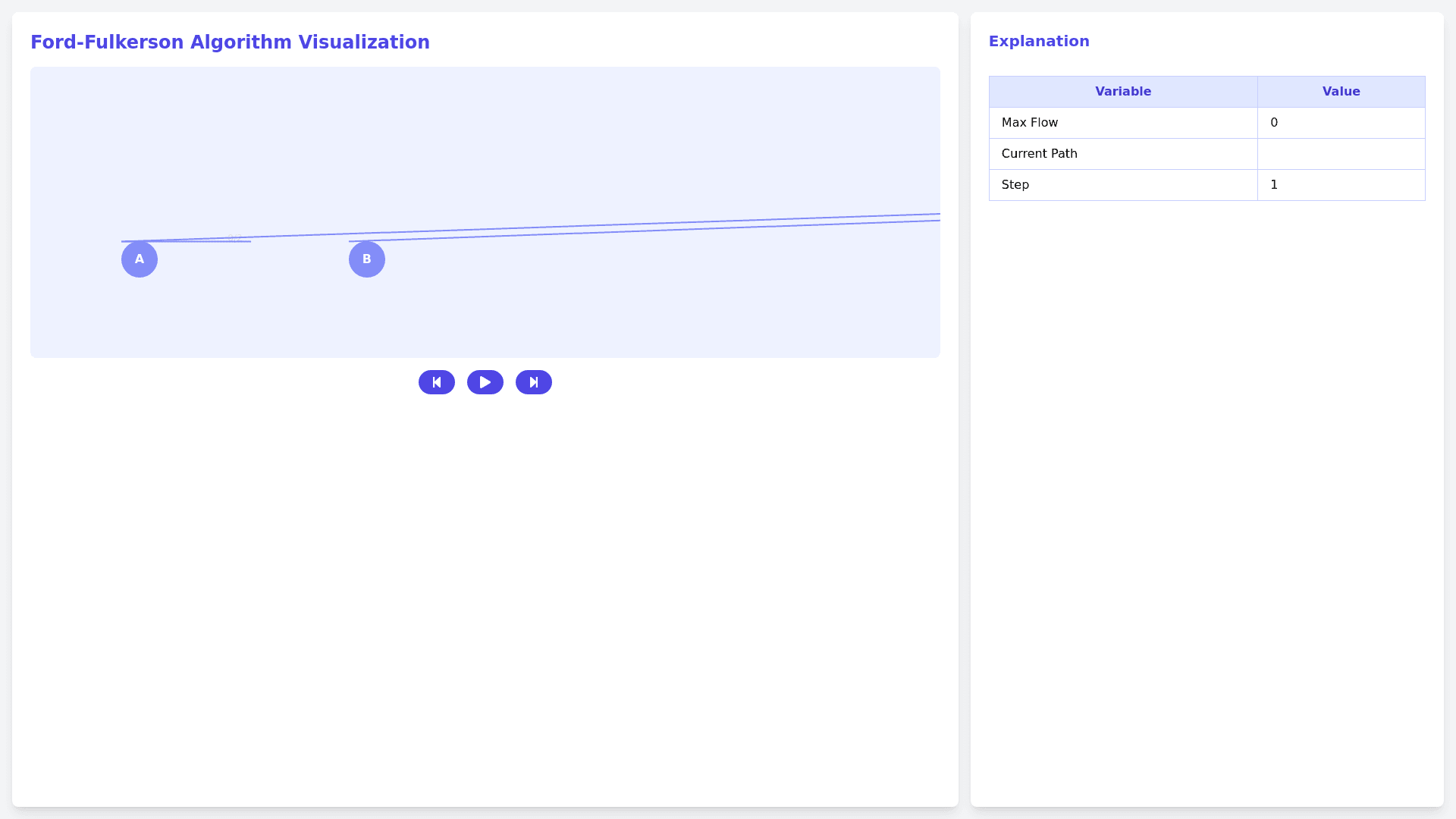
Task: Click the empty Current Path value cell
Action: [x=1341, y=154]
